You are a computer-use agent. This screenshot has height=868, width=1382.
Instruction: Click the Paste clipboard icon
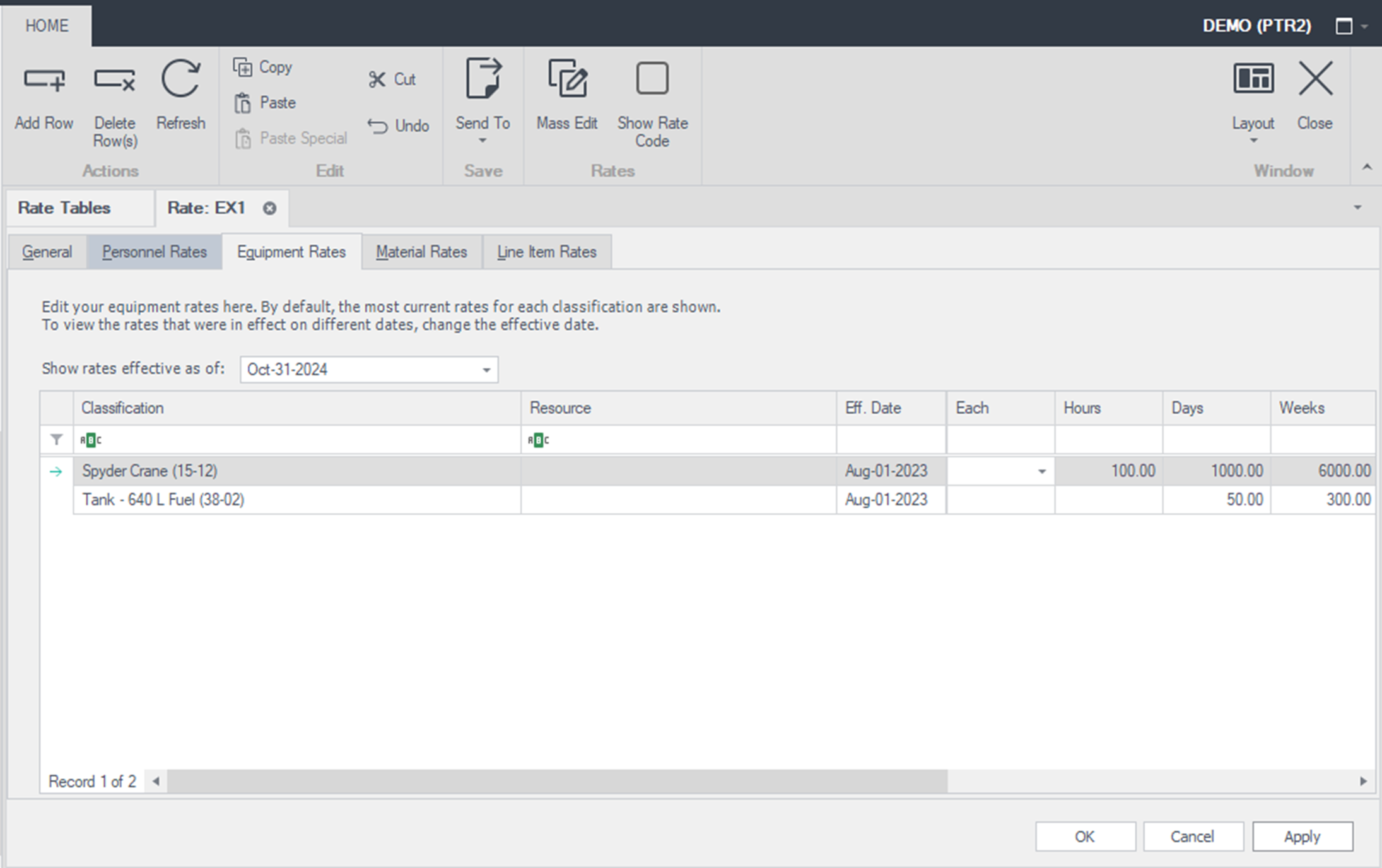point(243,103)
